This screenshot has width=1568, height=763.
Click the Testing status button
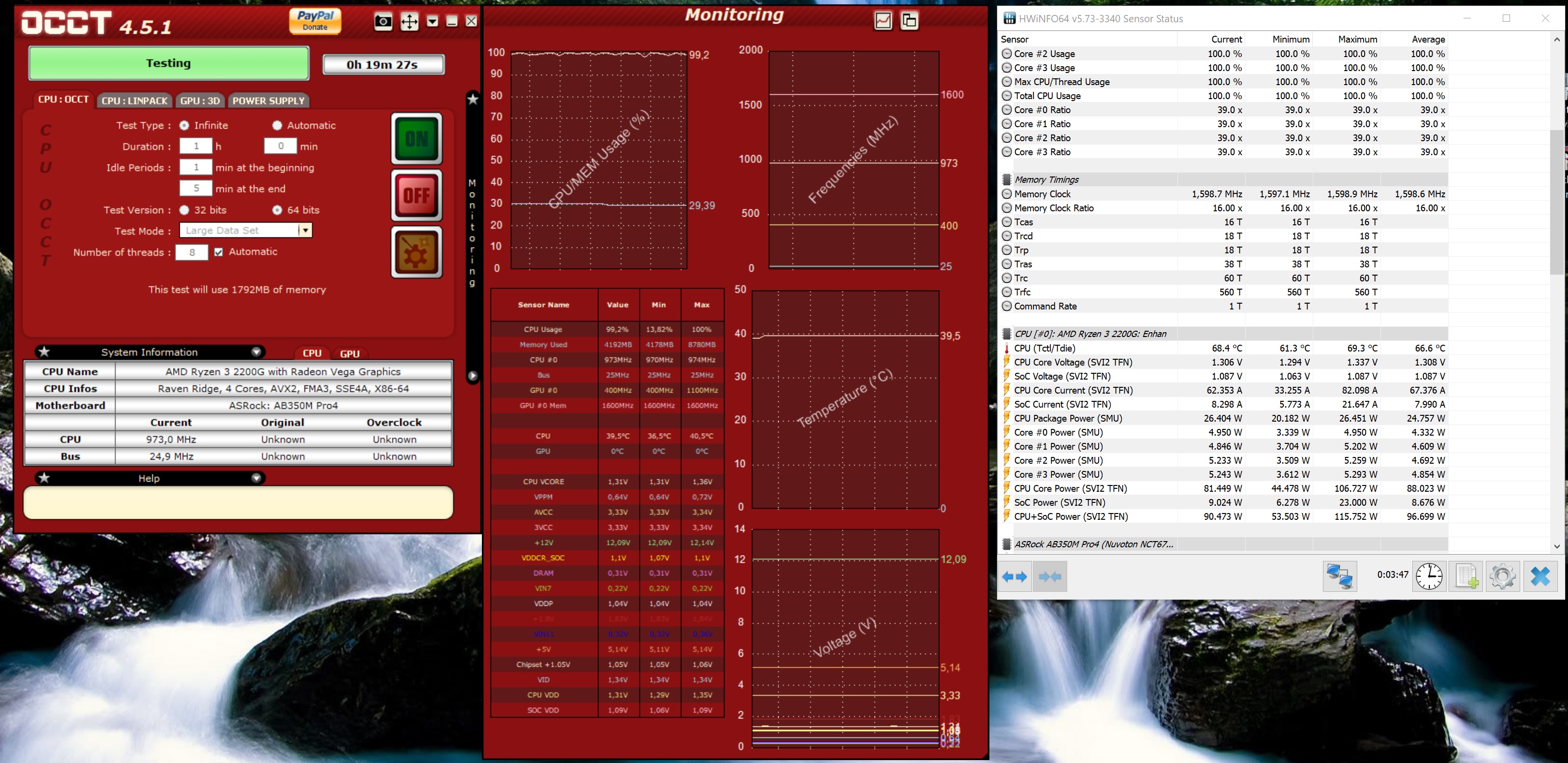click(x=169, y=63)
